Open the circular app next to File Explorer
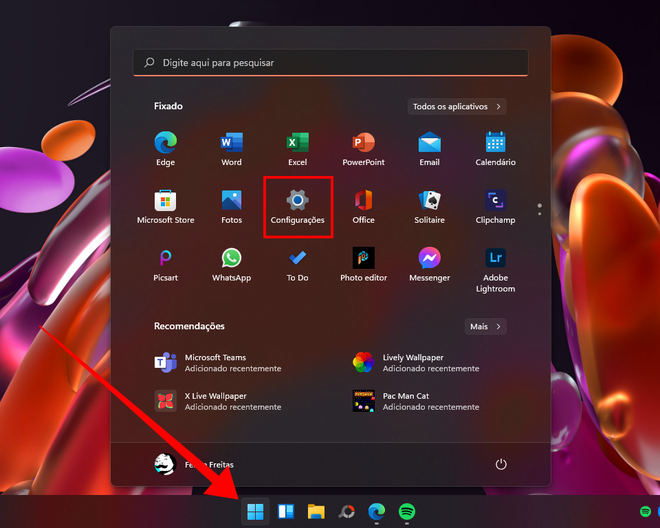Screen dimensions: 660x528 (x=347, y=512)
